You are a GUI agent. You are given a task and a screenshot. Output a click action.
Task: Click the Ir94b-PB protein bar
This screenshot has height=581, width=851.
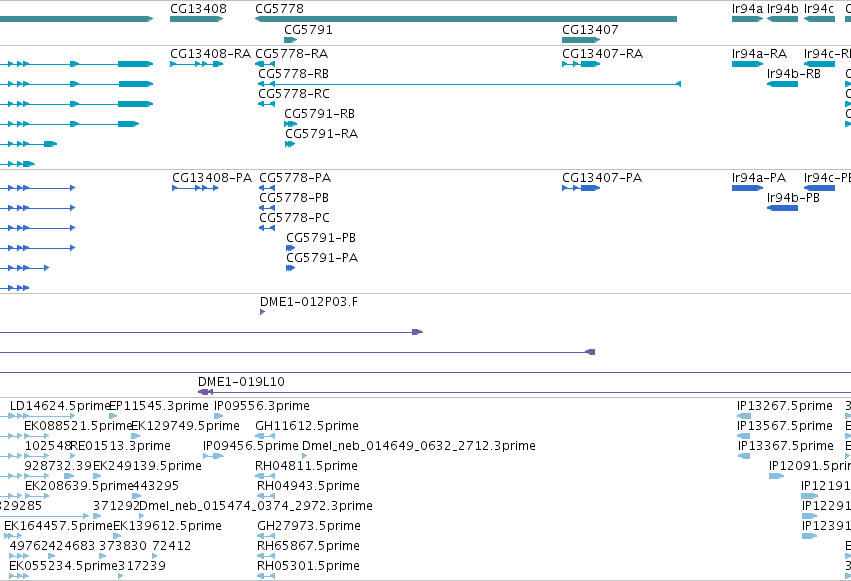pos(782,208)
